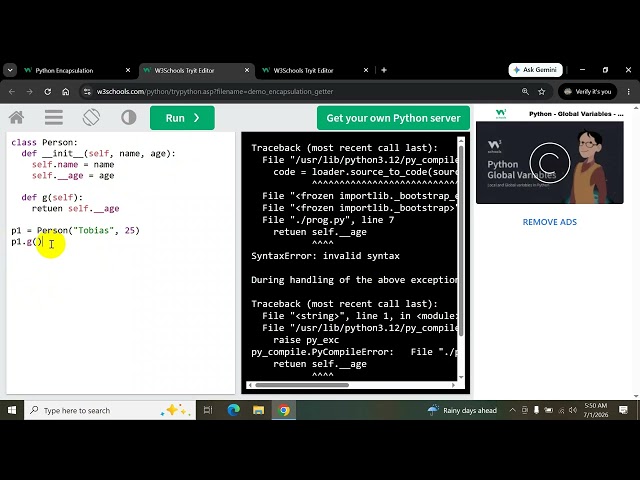Focus the address bar URL
This screenshot has height=480, width=640.
215,92
